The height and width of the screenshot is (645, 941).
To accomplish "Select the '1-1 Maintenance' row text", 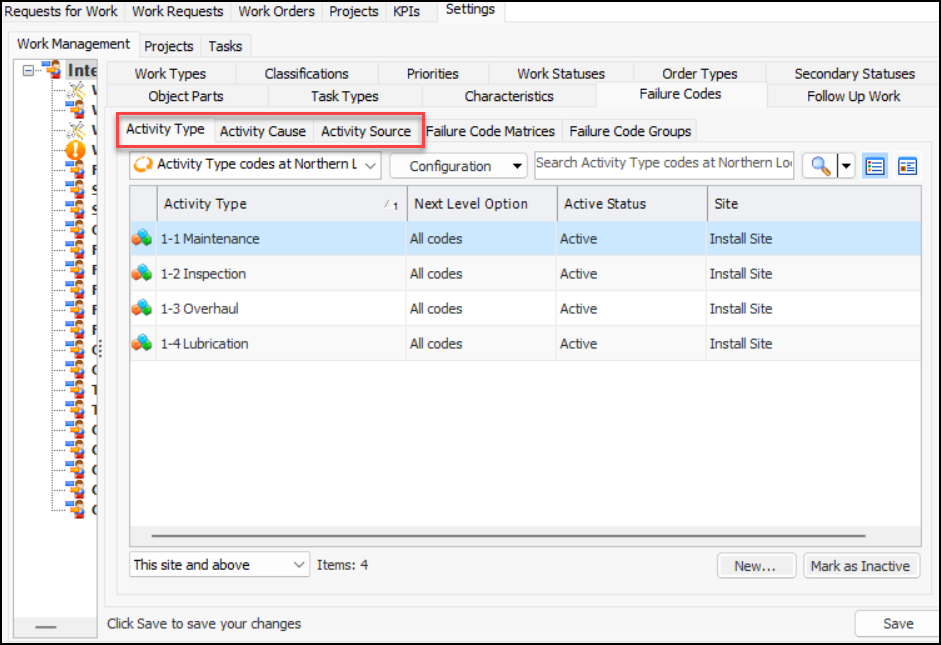I will click(210, 239).
